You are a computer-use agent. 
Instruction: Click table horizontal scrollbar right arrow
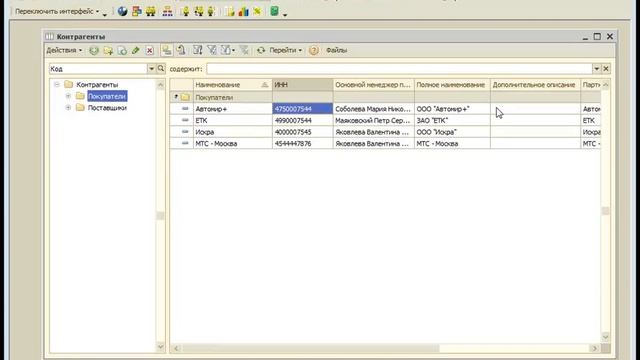[595, 348]
